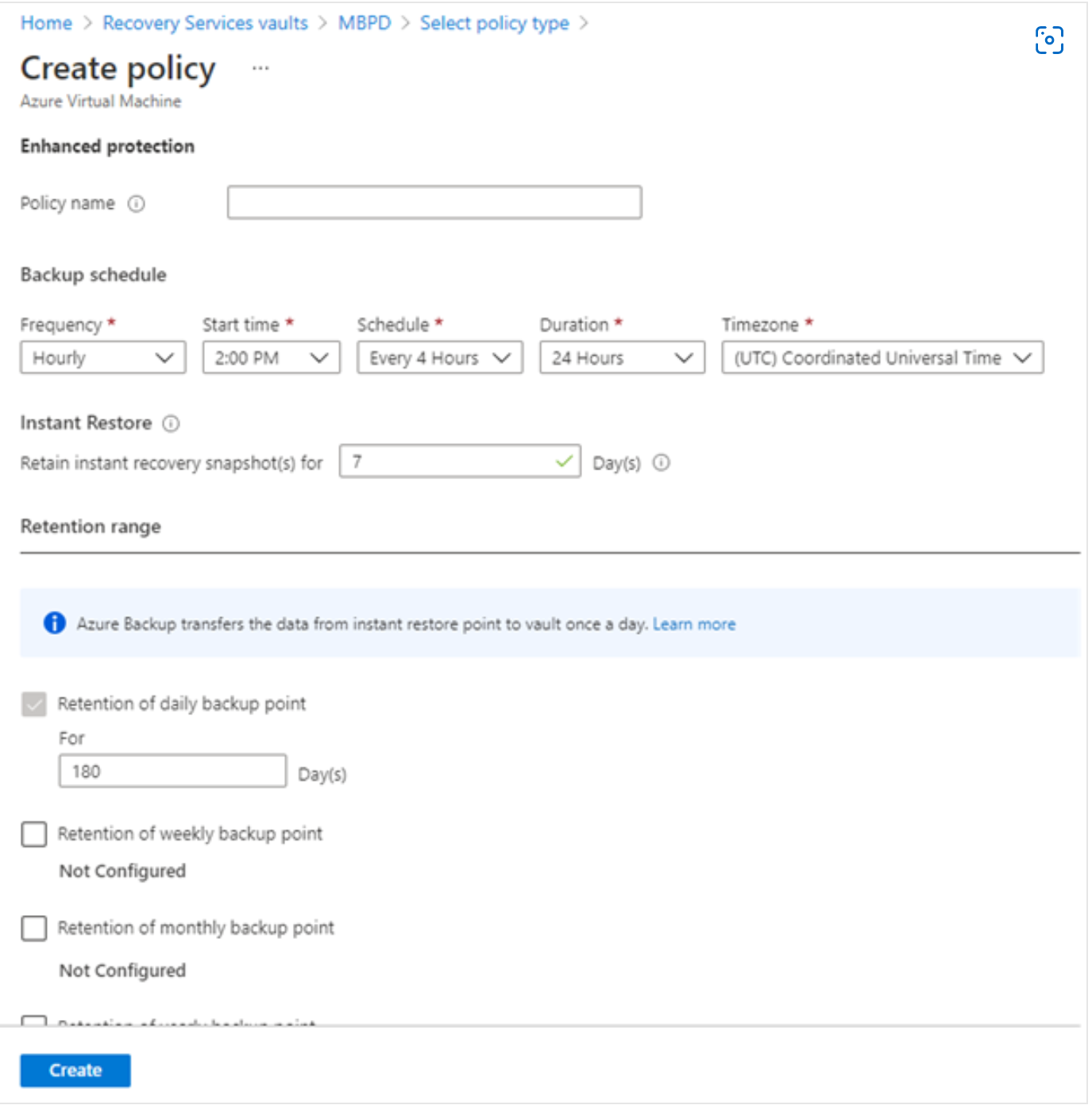
Task: Click the daily retention 180 days field
Action: coord(172,771)
